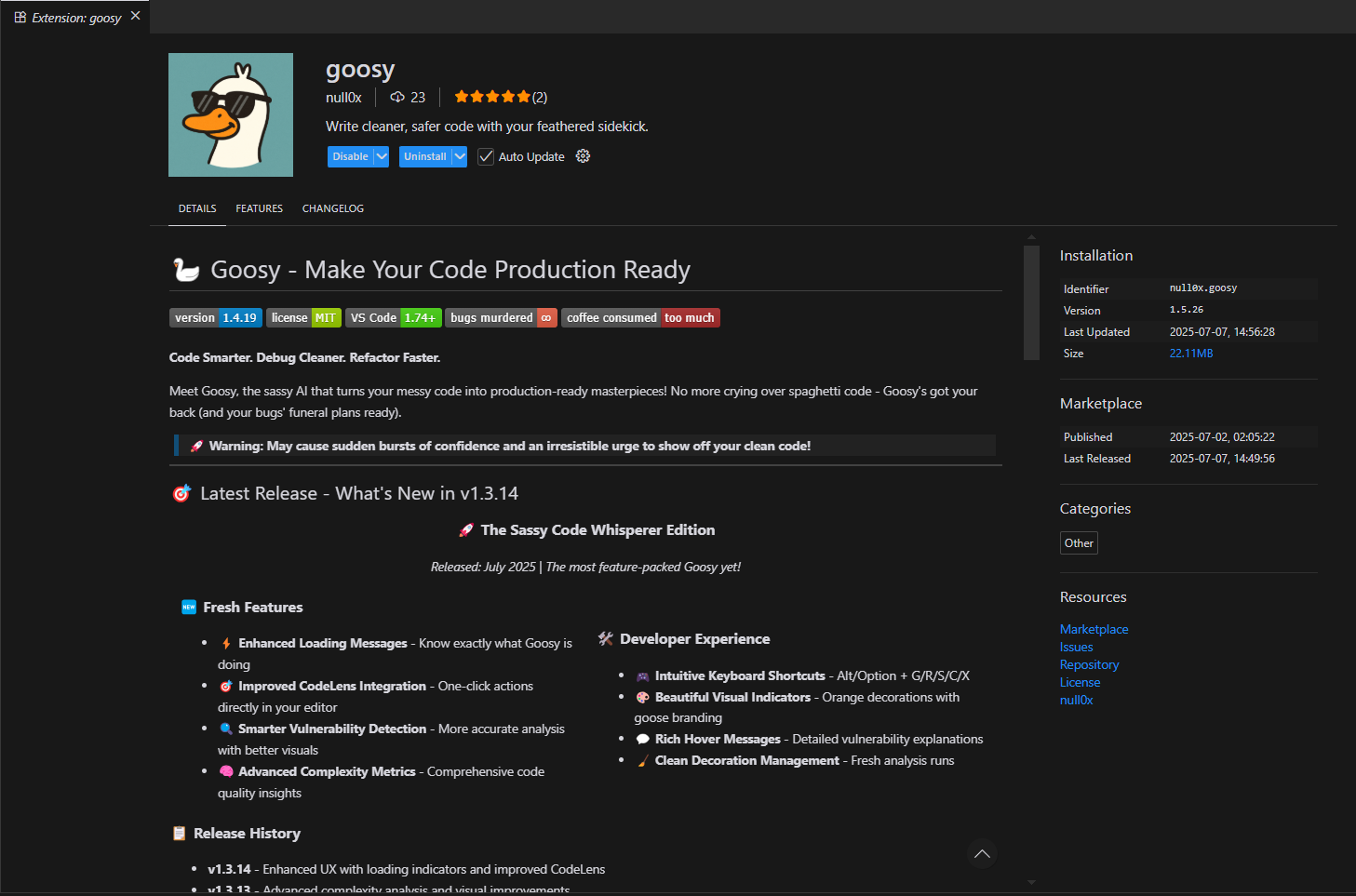
Task: Click the scrollbar down arrow
Action: [1031, 882]
